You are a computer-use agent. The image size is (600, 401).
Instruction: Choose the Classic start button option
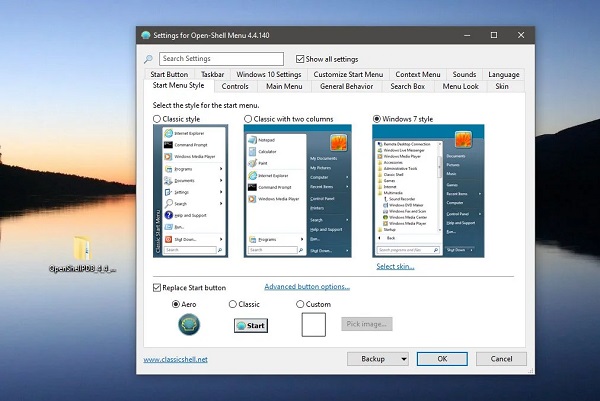pos(233,304)
